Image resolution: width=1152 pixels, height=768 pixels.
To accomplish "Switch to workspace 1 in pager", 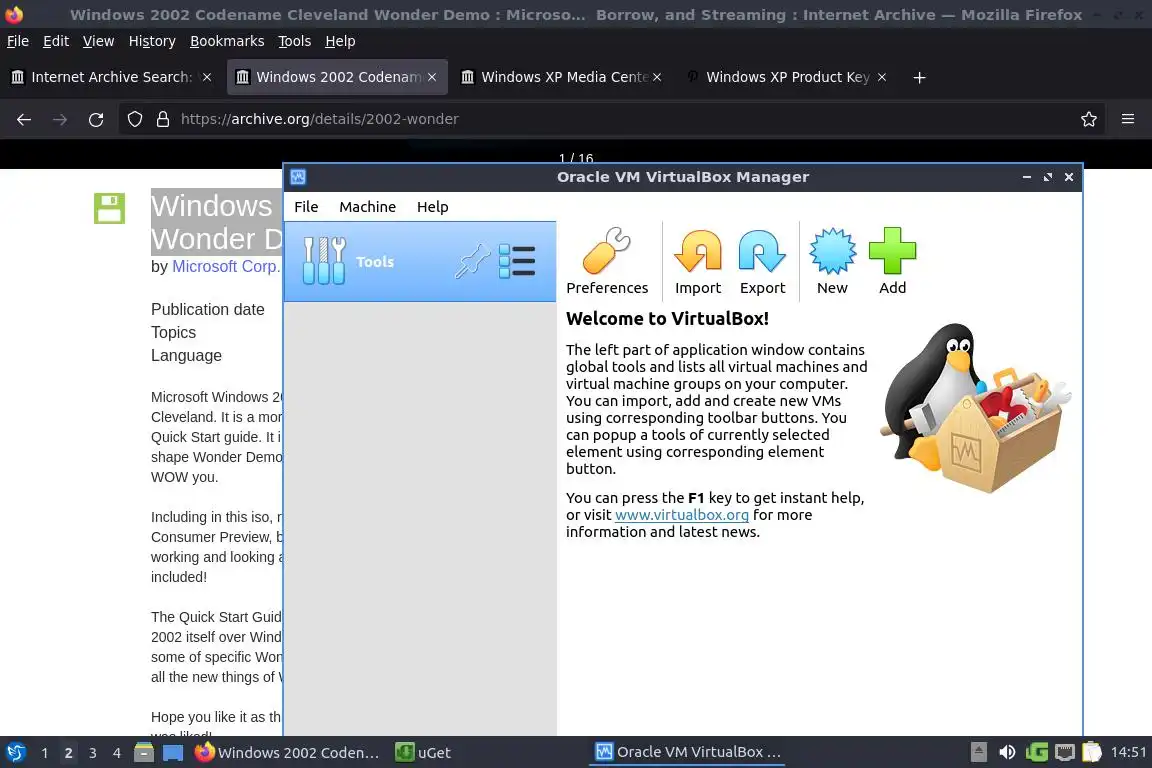I will (x=45, y=753).
